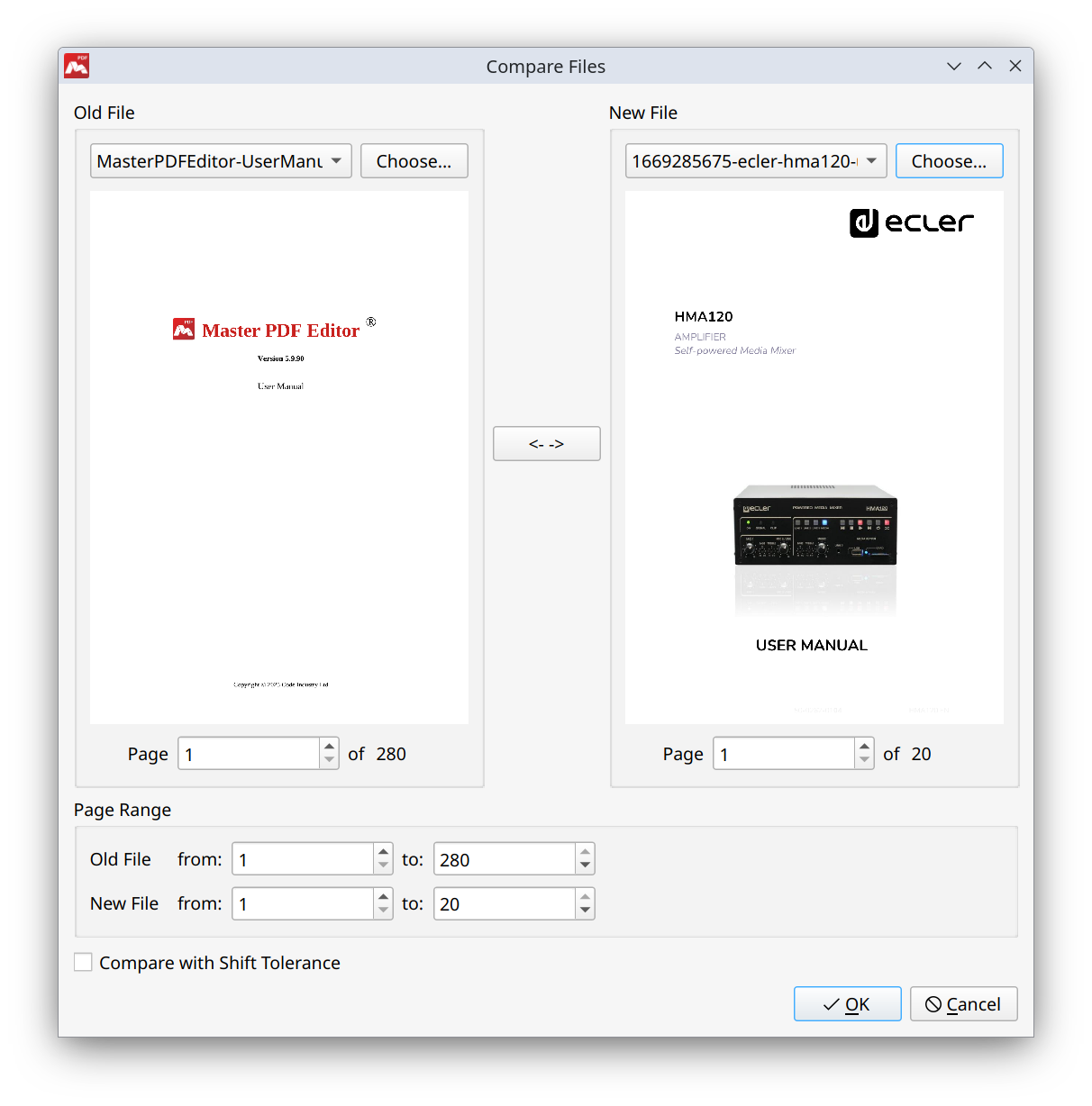Decrement the New File page number stepper

coord(864,759)
